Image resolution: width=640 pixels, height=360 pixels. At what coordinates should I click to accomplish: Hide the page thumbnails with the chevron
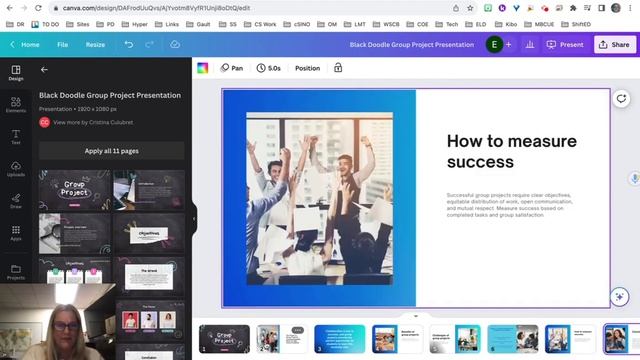[416, 316]
